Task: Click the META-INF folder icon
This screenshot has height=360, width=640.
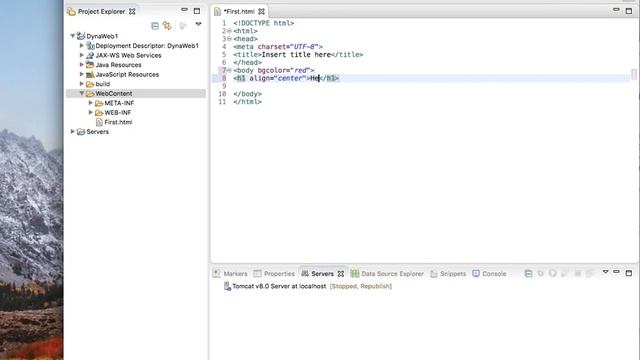Action: click(x=99, y=103)
